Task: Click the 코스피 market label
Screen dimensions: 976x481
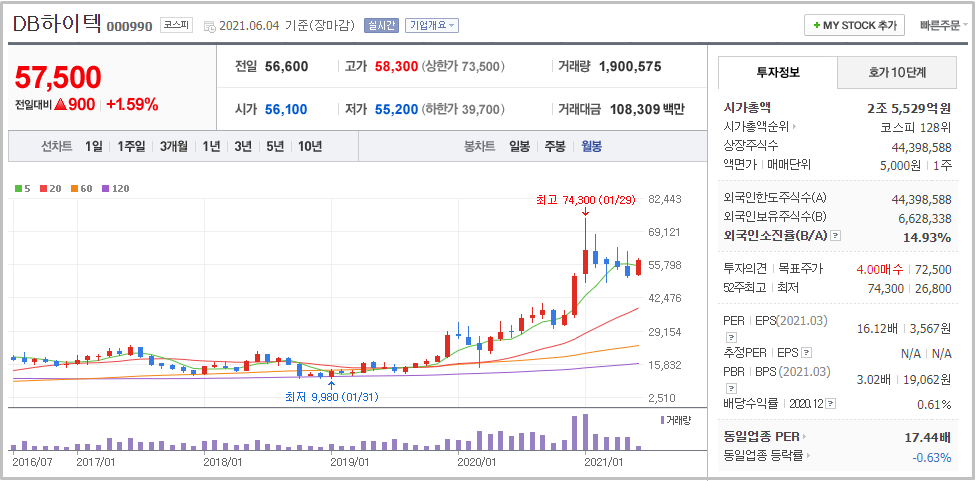Action: [x=177, y=26]
